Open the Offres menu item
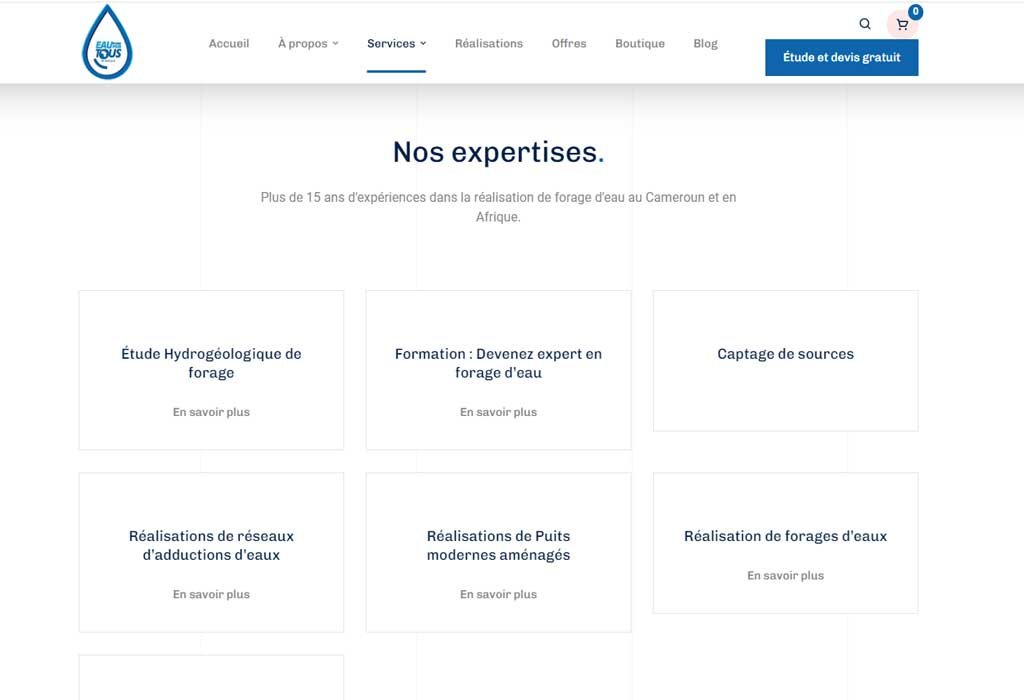This screenshot has width=1024, height=700. (569, 43)
